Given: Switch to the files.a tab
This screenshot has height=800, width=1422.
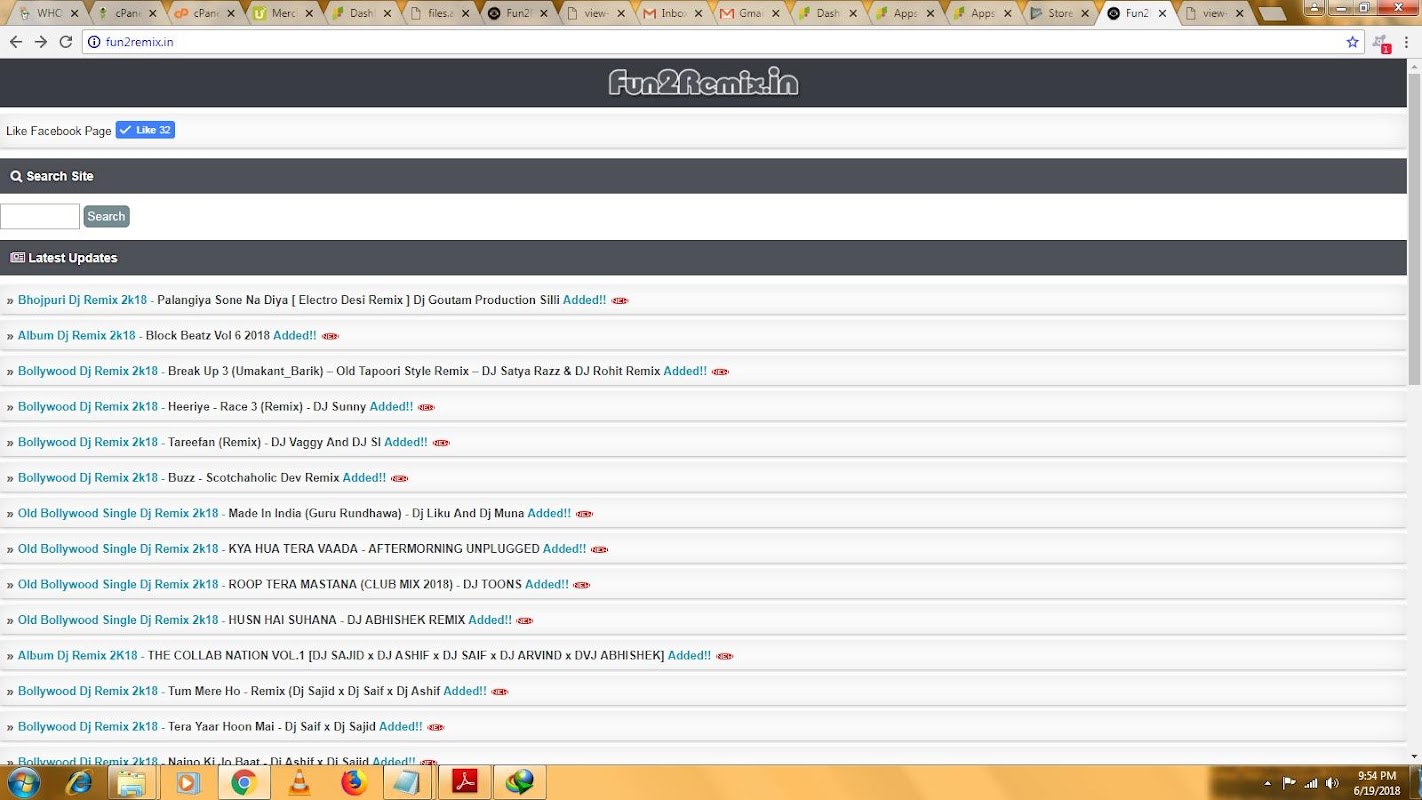Looking at the screenshot, I should [x=441, y=14].
